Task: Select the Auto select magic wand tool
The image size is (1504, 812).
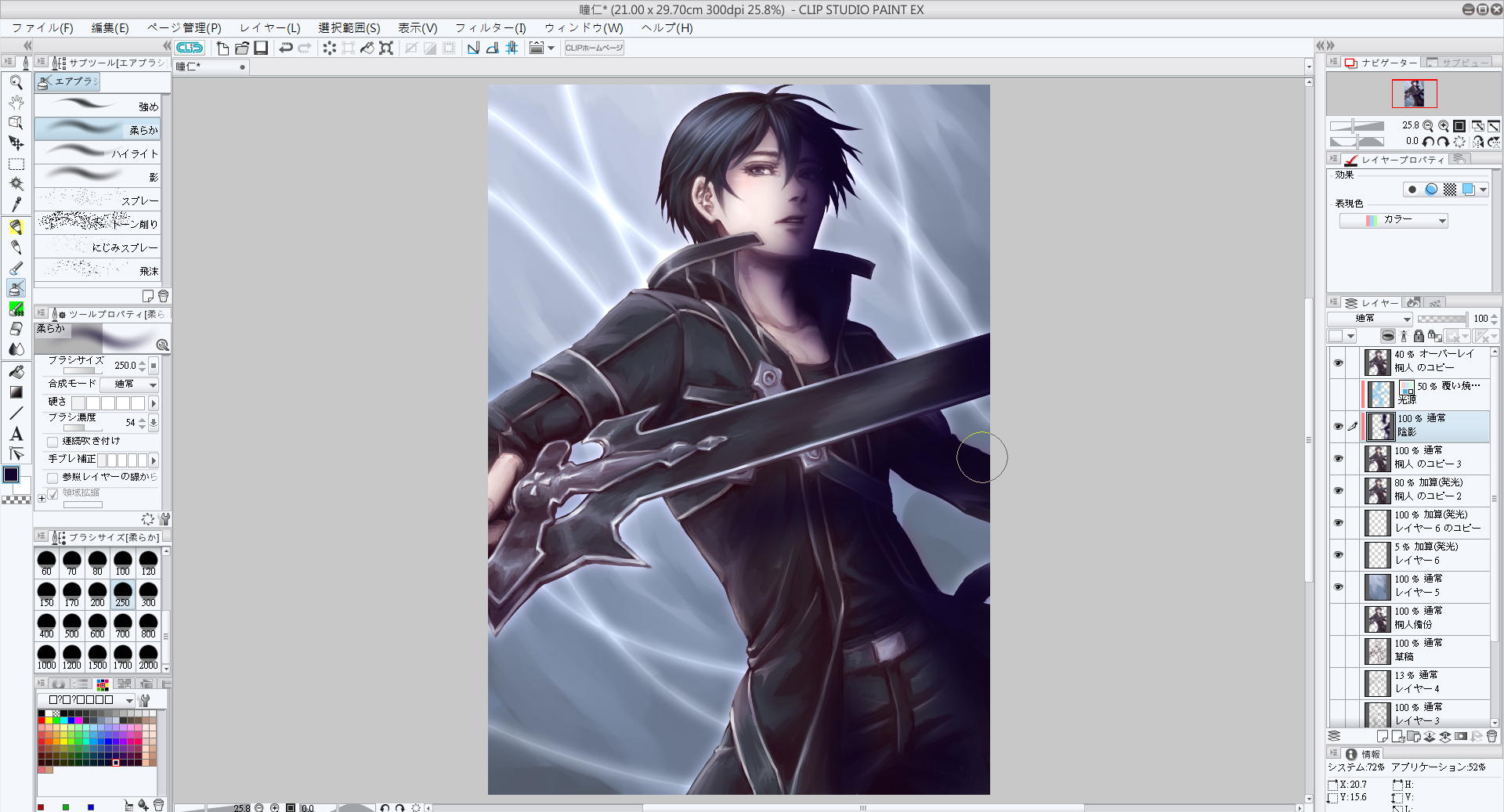Action: [16, 184]
